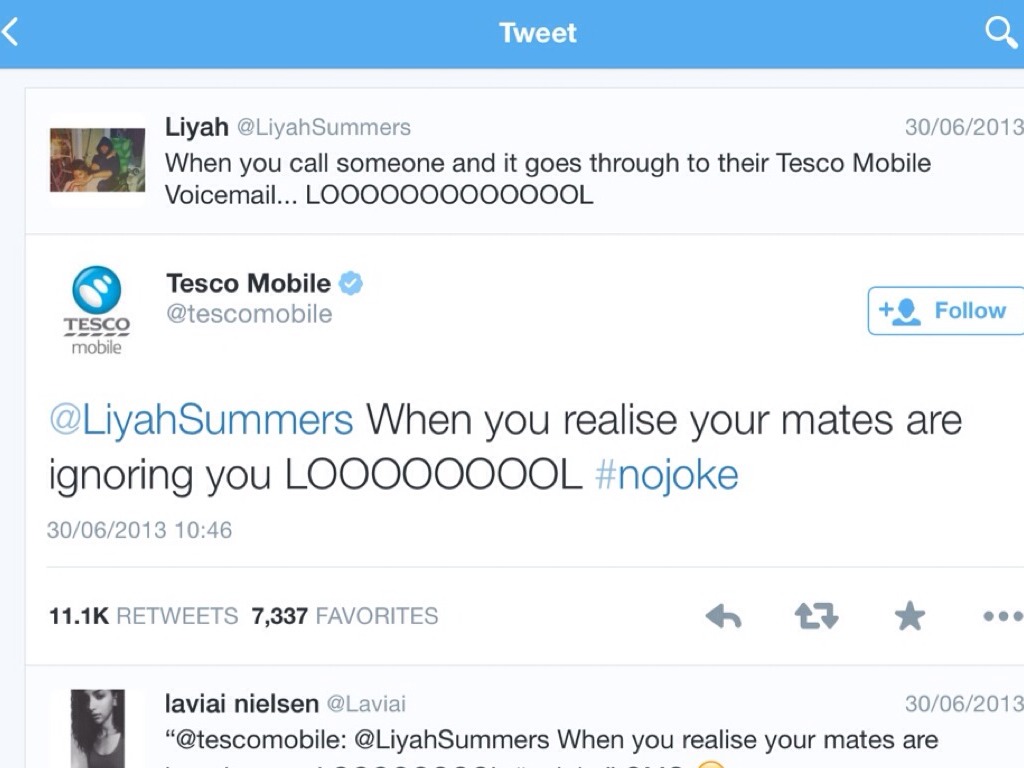Tap the back arrow in the header
The image size is (1024, 768).
click(11, 33)
